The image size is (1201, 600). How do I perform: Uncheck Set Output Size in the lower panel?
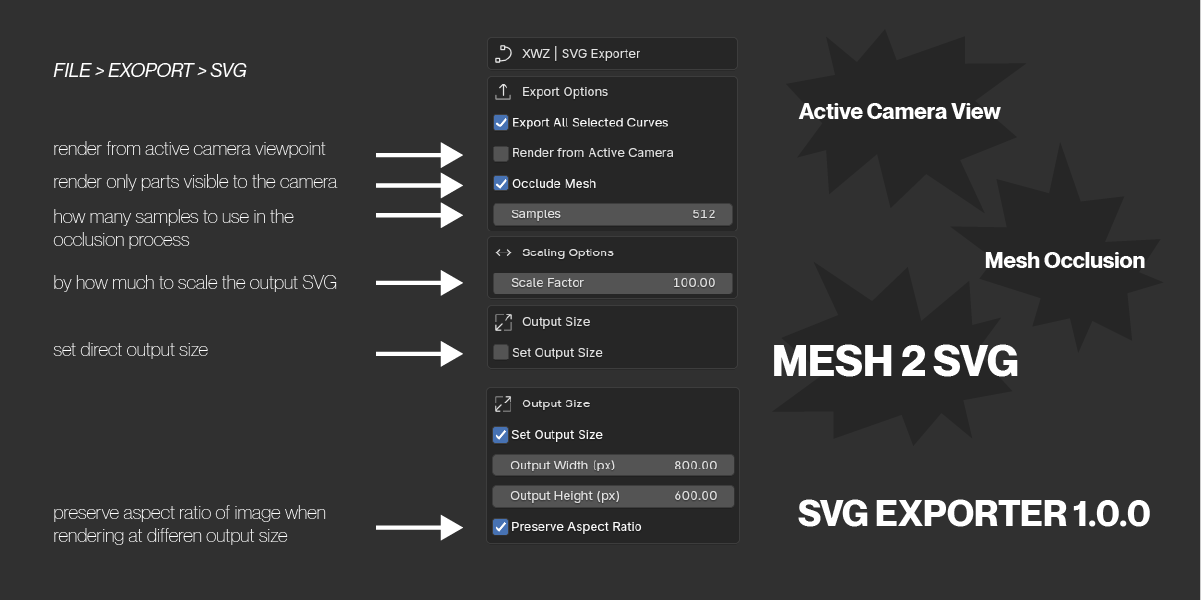tap(500, 434)
